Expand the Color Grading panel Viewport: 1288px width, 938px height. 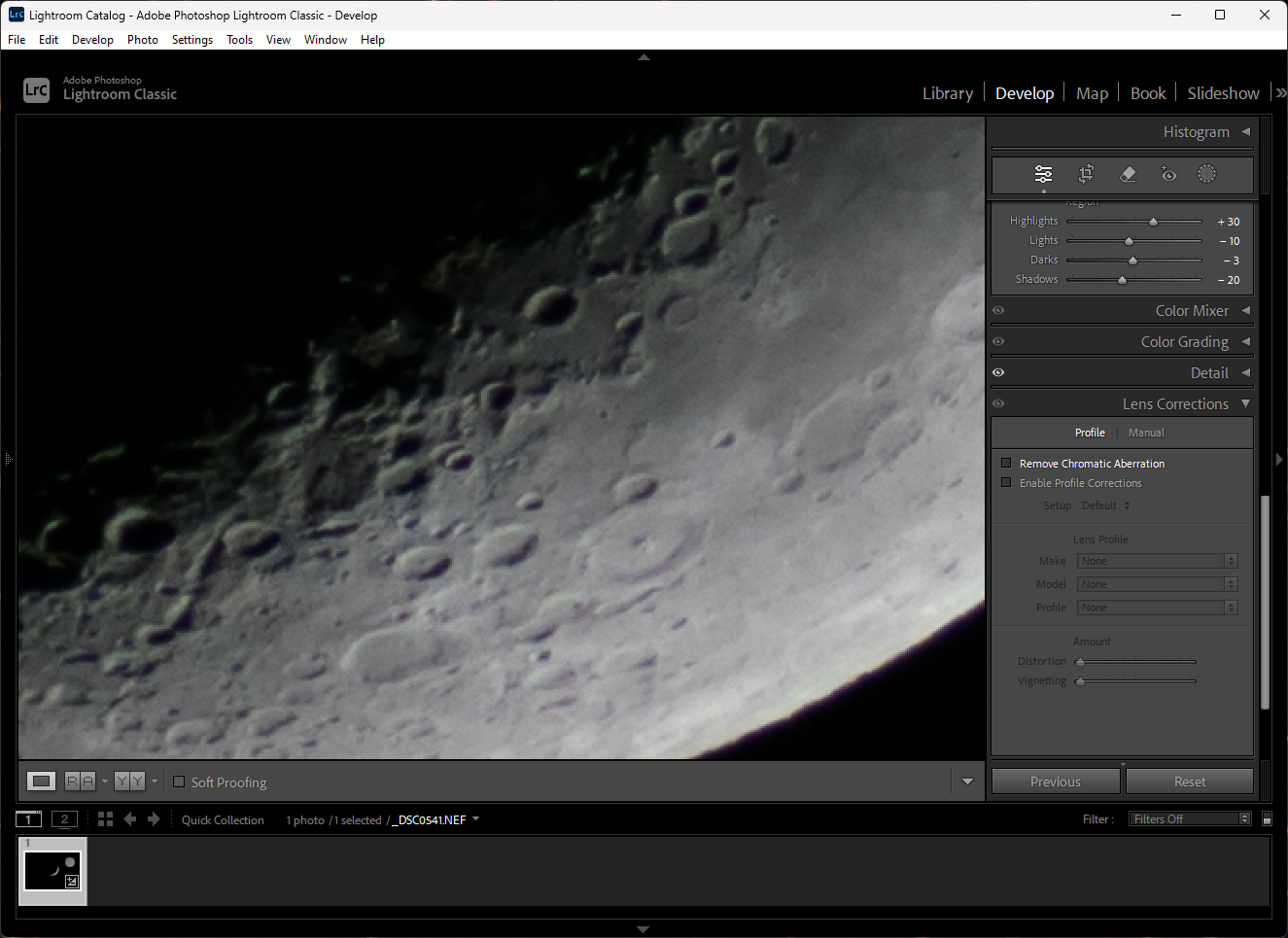[1245, 341]
